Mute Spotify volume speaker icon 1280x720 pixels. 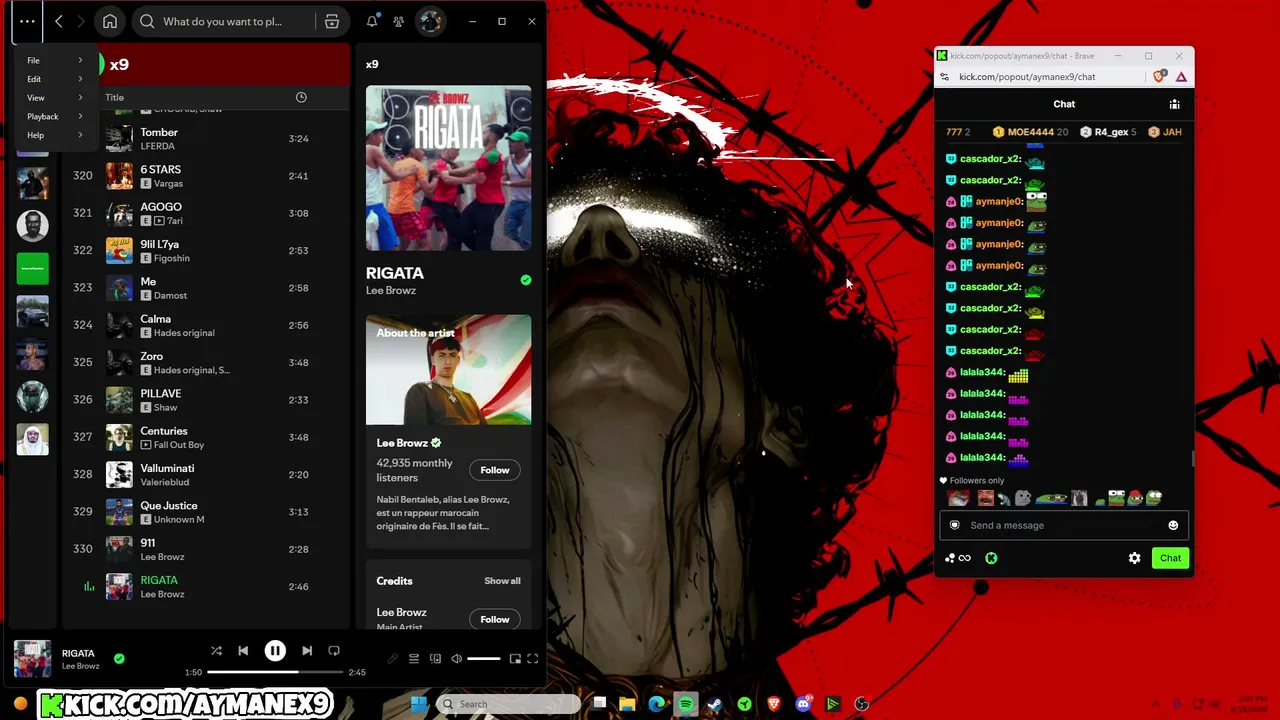click(x=457, y=659)
